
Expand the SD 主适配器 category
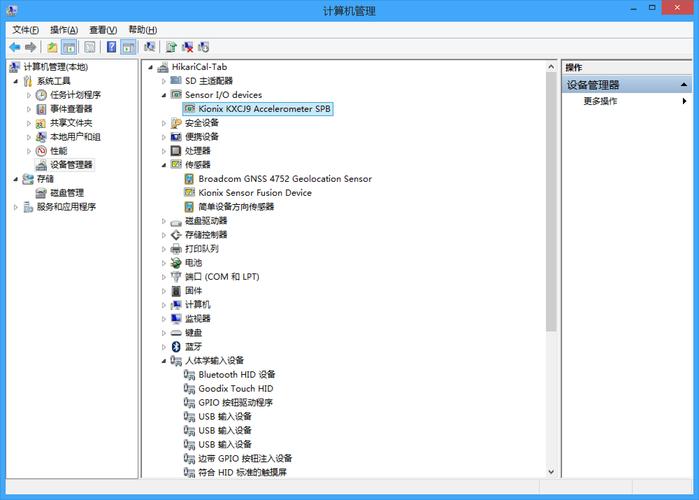tap(164, 81)
